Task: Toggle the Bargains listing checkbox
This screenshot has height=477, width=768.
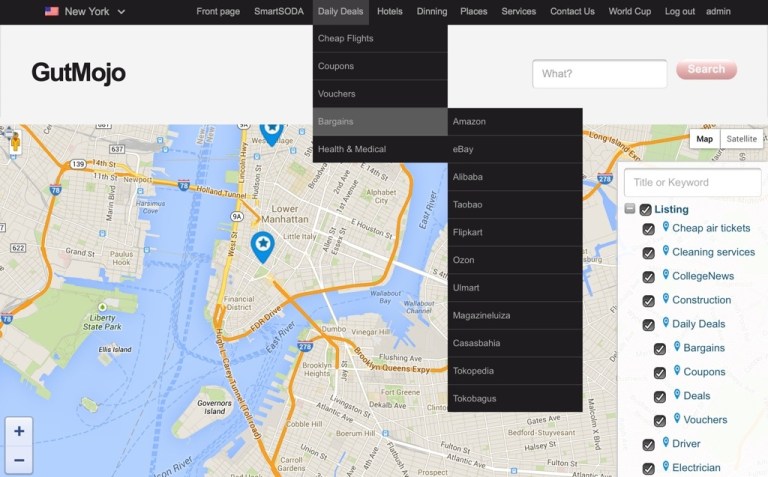Action: tap(660, 349)
